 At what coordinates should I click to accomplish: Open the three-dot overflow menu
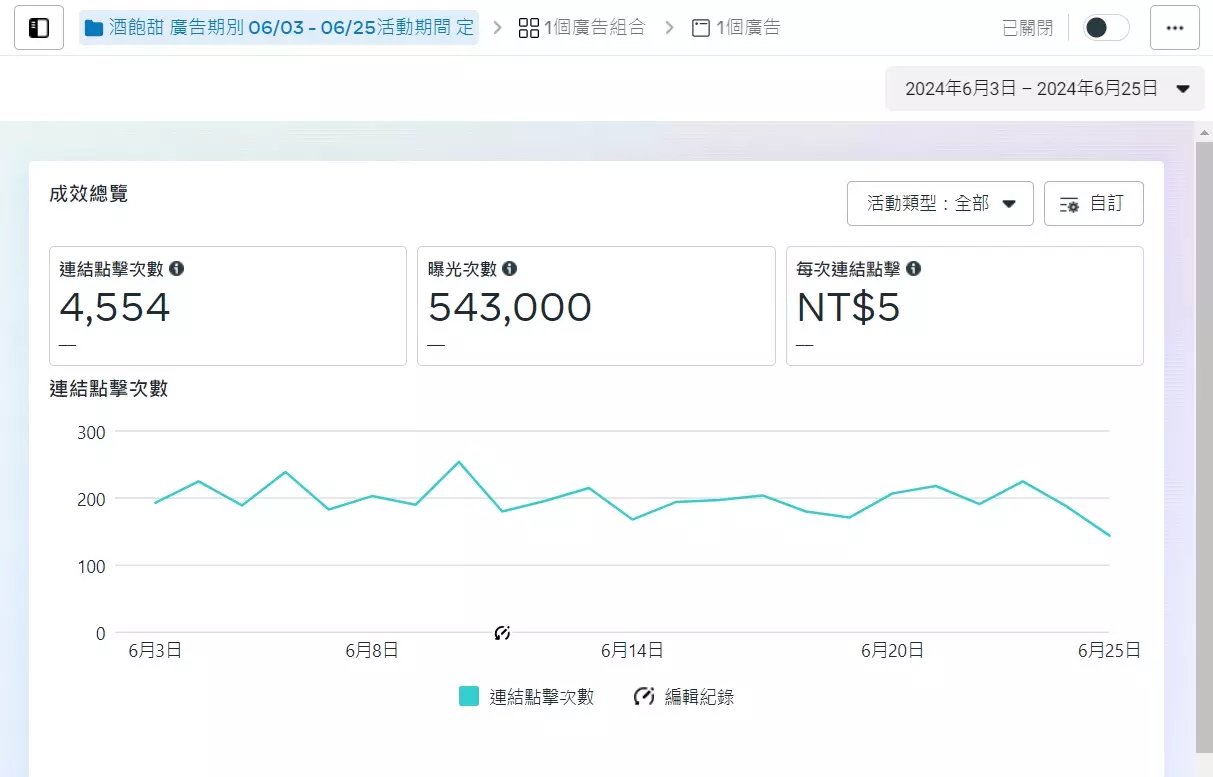(1174, 27)
